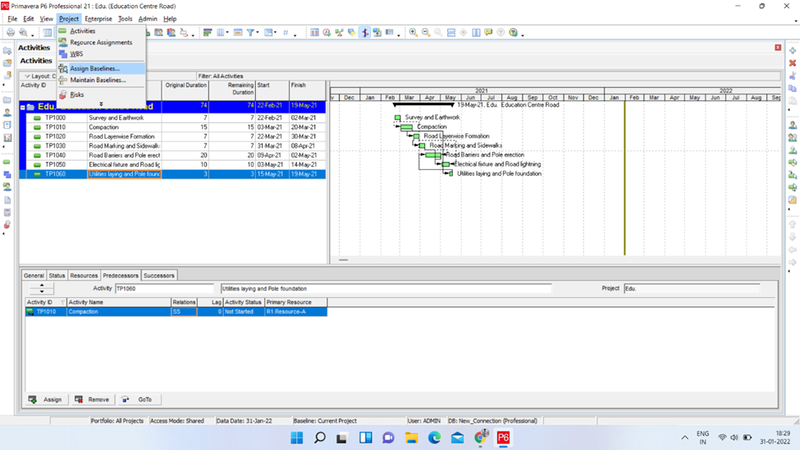This screenshot has width=800, height=450.
Task: Expand more Project menu items chevron
Action: [101, 104]
